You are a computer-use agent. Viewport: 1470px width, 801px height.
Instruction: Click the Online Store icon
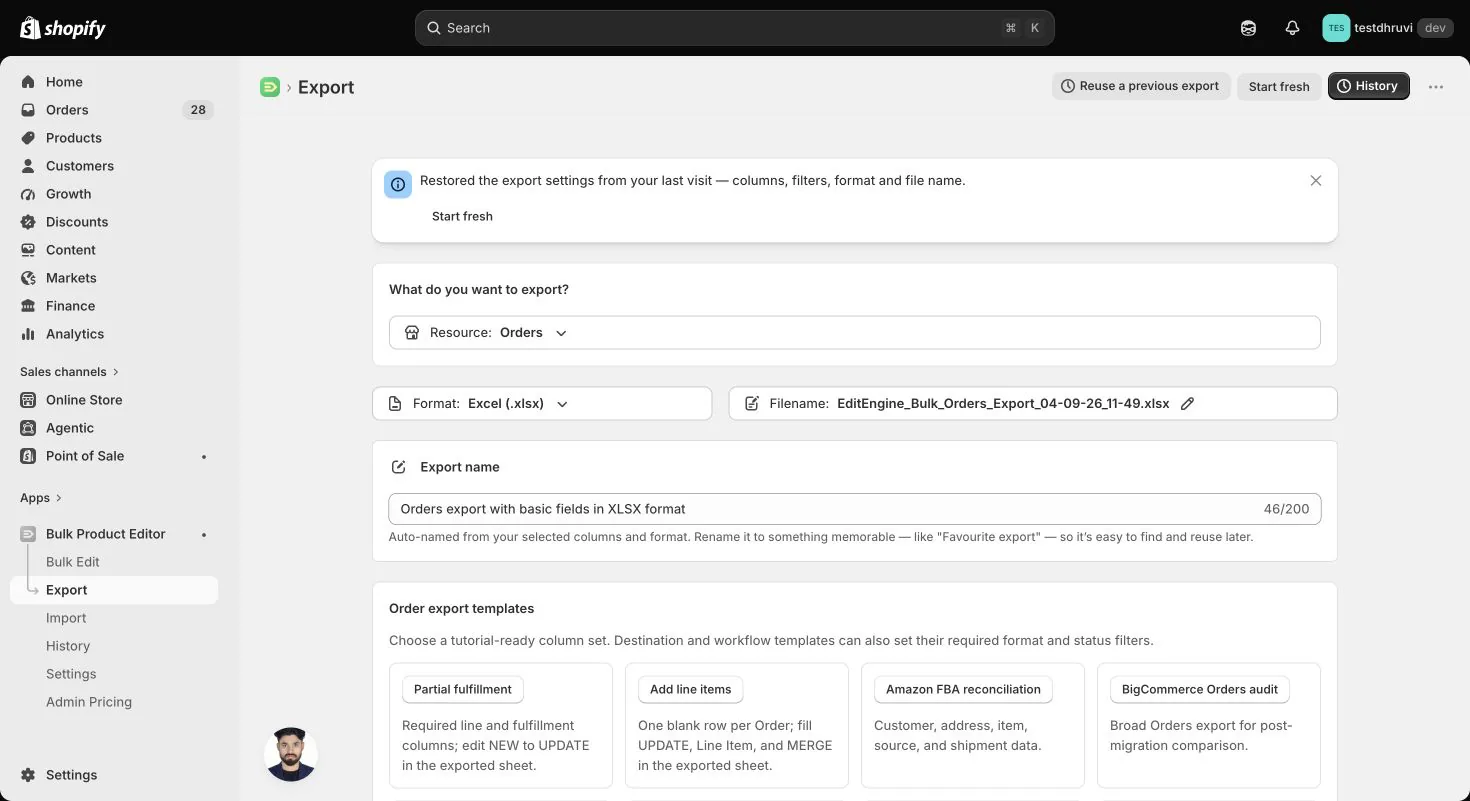click(x=28, y=400)
